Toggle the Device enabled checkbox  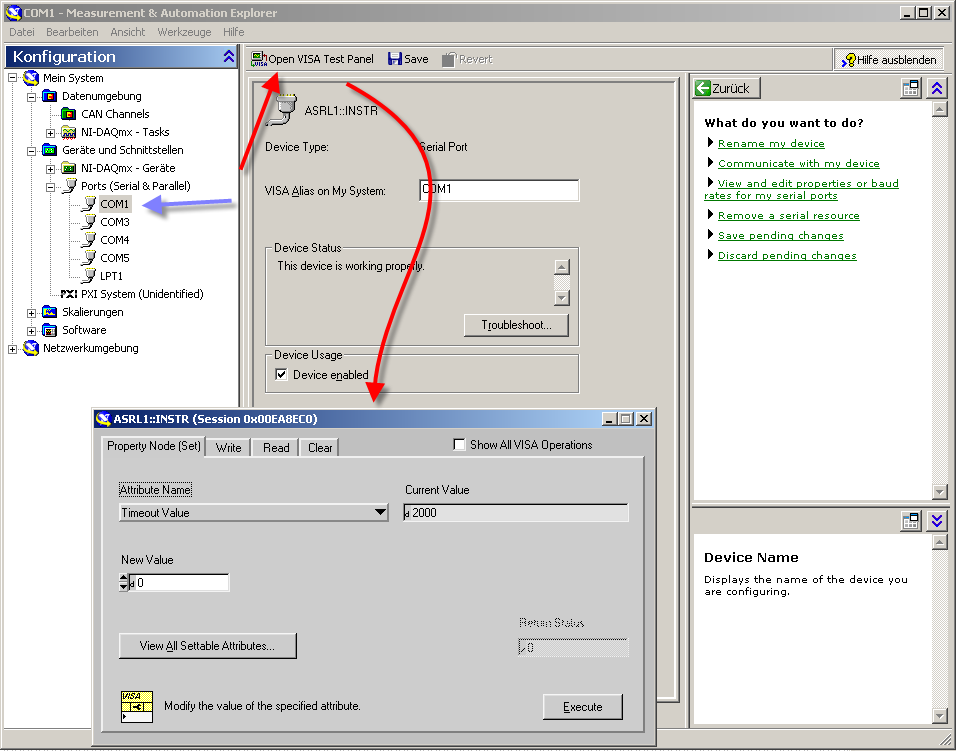pyautogui.click(x=281, y=374)
